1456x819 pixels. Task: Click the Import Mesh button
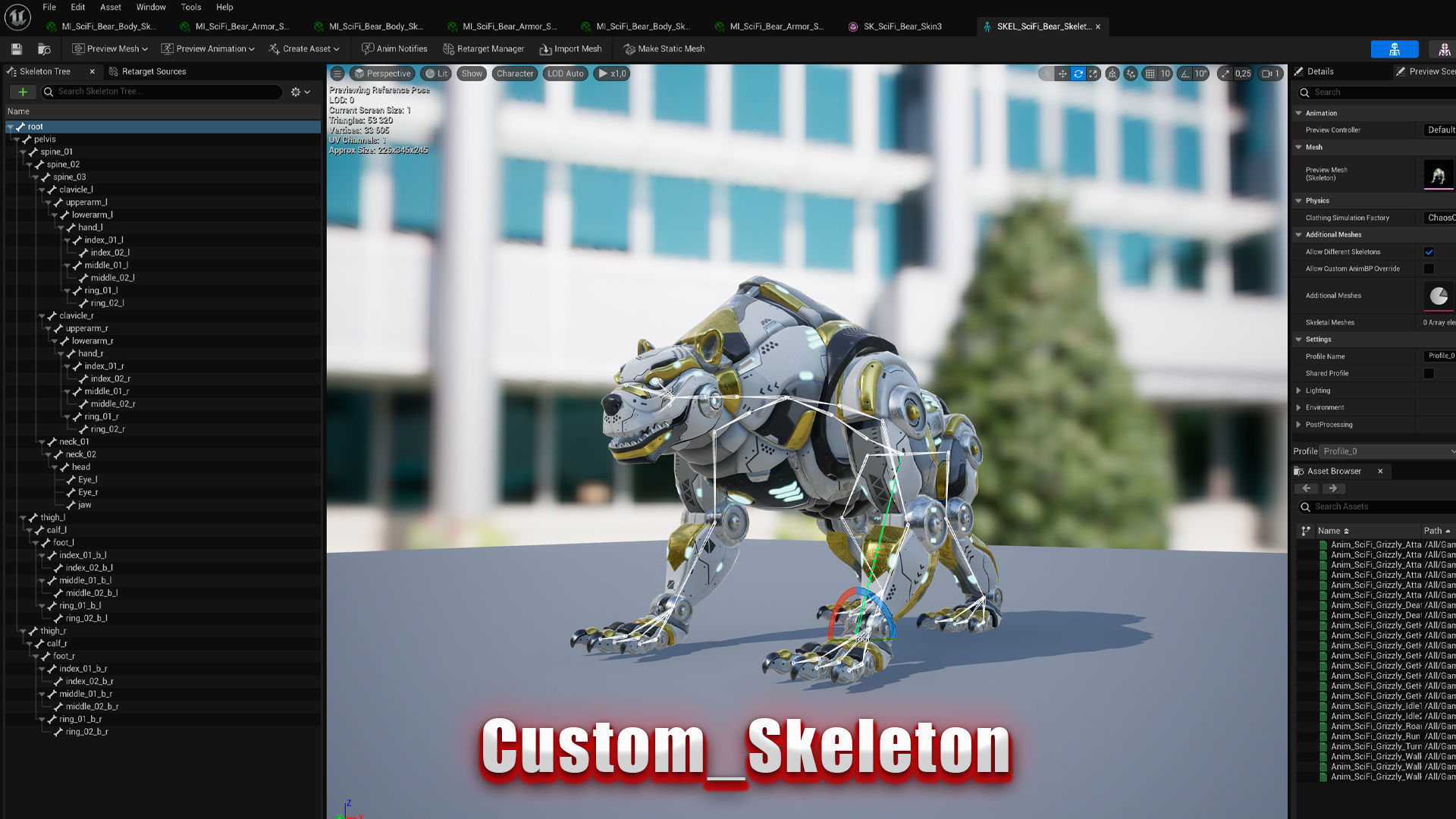click(571, 49)
